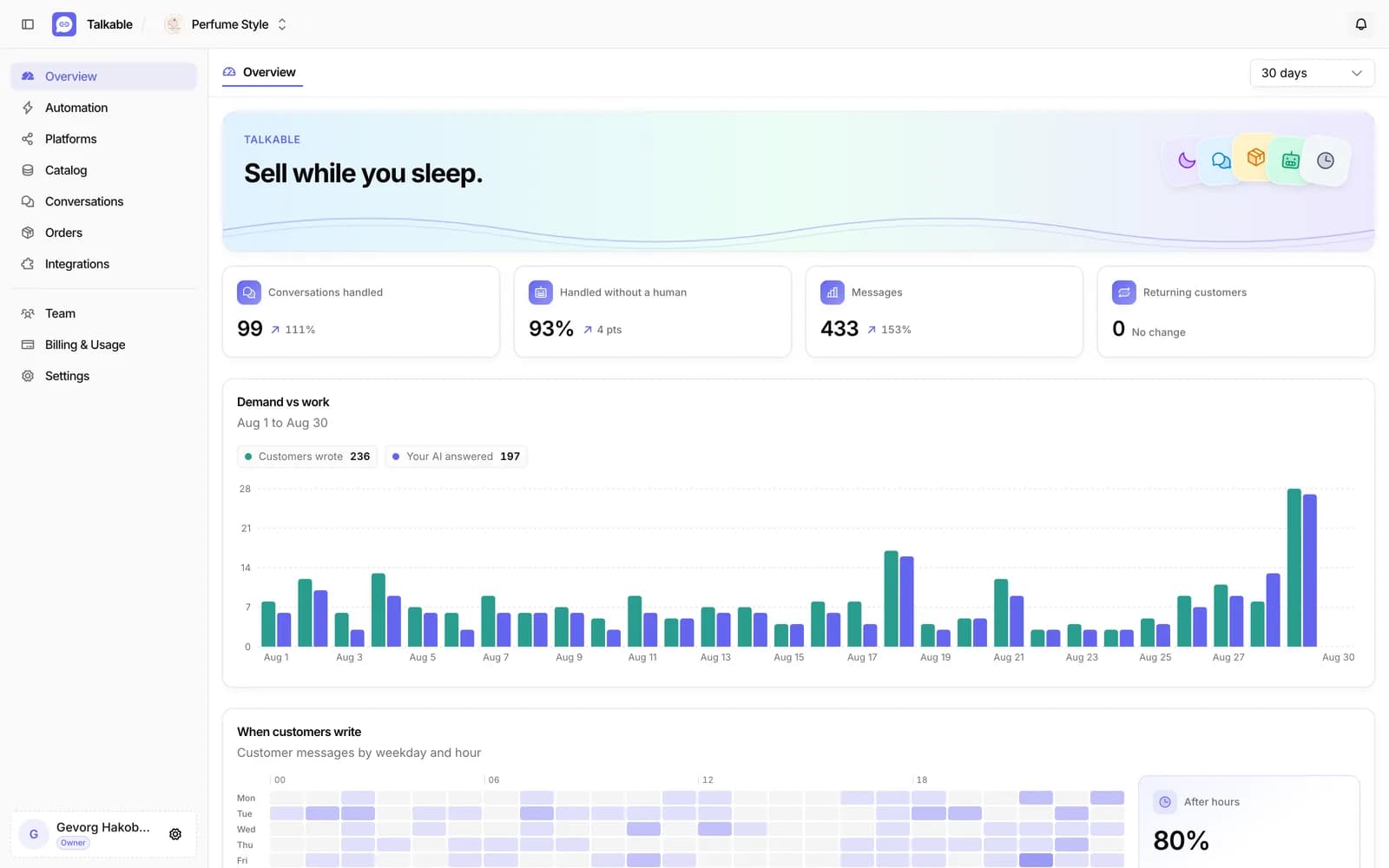The width and height of the screenshot is (1389, 868).
Task: Click the Integrations puzzle icon
Action: coord(28,264)
